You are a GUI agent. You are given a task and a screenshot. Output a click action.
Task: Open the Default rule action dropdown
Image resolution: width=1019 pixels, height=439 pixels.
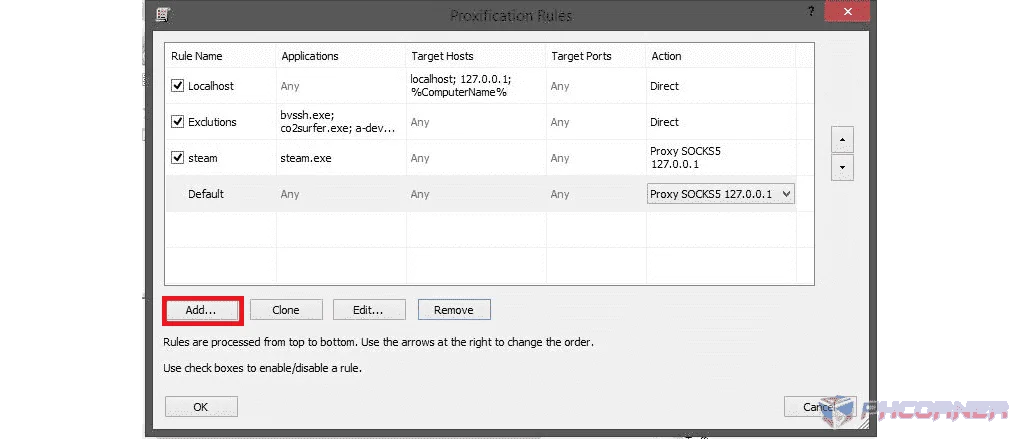pyautogui.click(x=721, y=194)
